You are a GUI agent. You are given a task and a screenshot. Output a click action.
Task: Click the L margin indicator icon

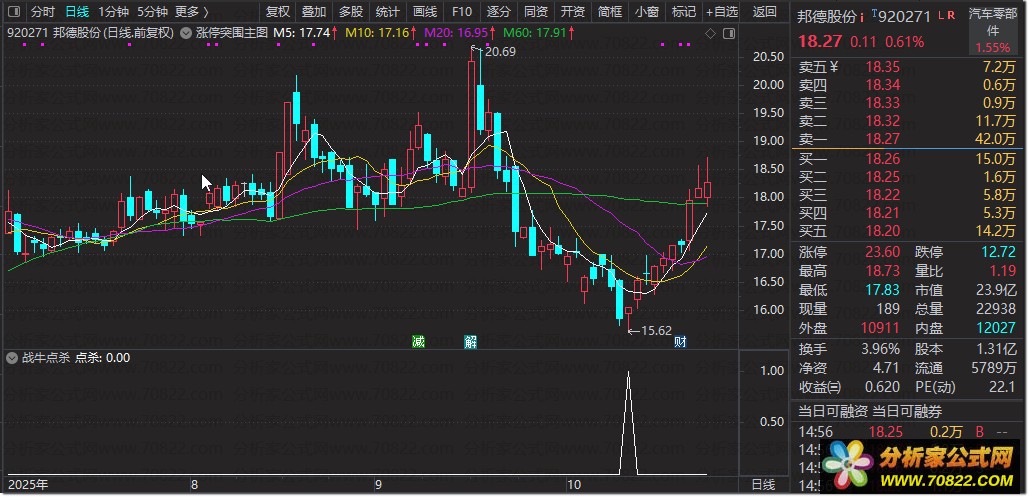click(942, 17)
